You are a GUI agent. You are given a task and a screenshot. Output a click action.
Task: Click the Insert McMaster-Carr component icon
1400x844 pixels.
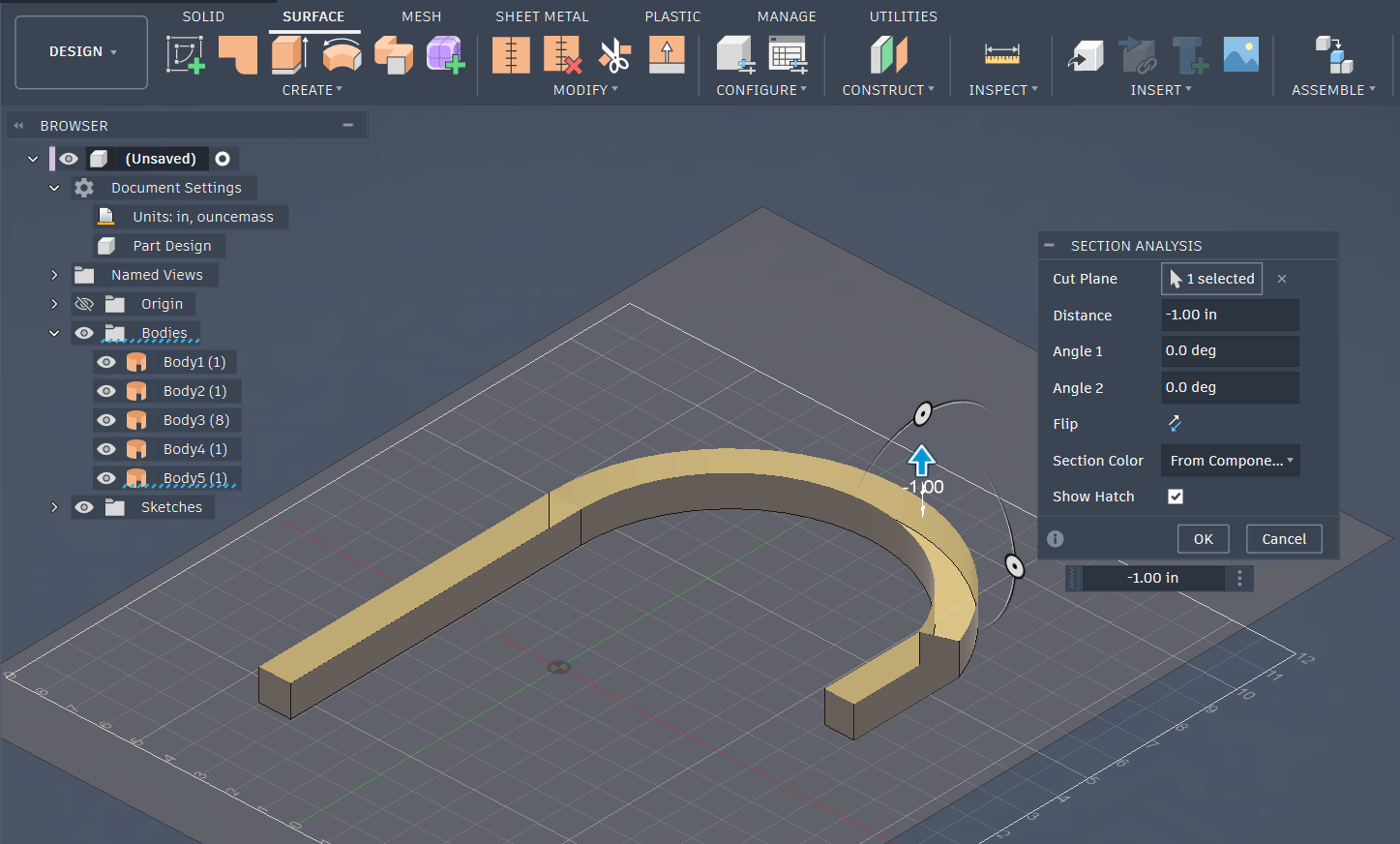click(1190, 54)
